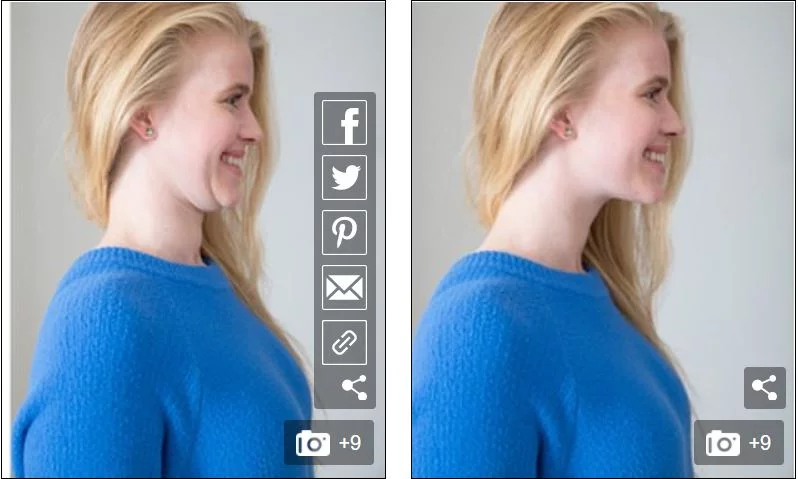The width and height of the screenshot is (798, 479).
Task: Expand share options on the right photo
Action: pos(764,388)
